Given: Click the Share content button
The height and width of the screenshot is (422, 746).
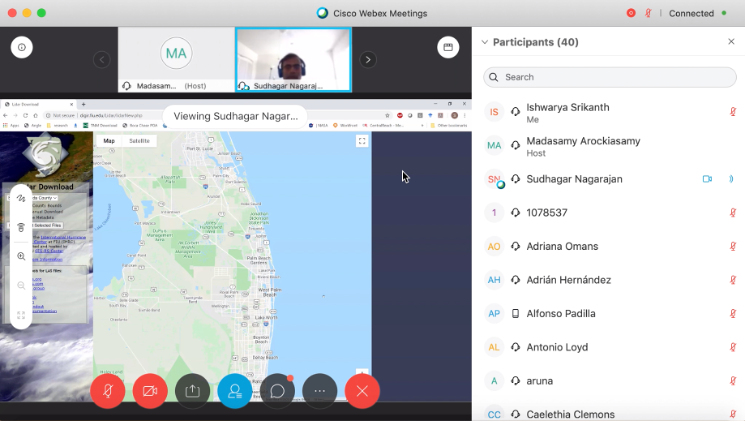Looking at the screenshot, I should tap(192, 391).
